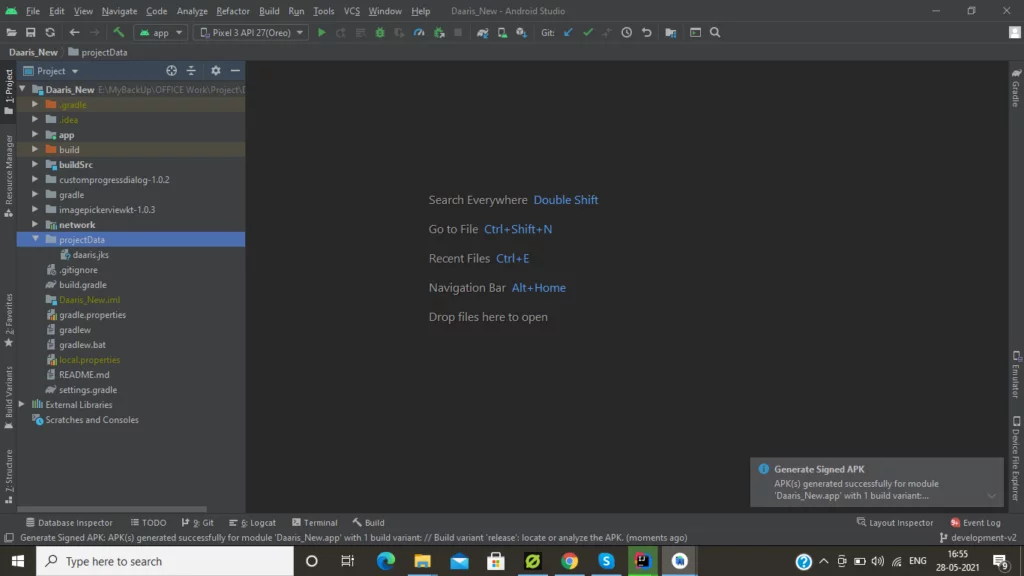The width and height of the screenshot is (1024, 576).
Task: Open the Event Log button
Action: pos(975,522)
